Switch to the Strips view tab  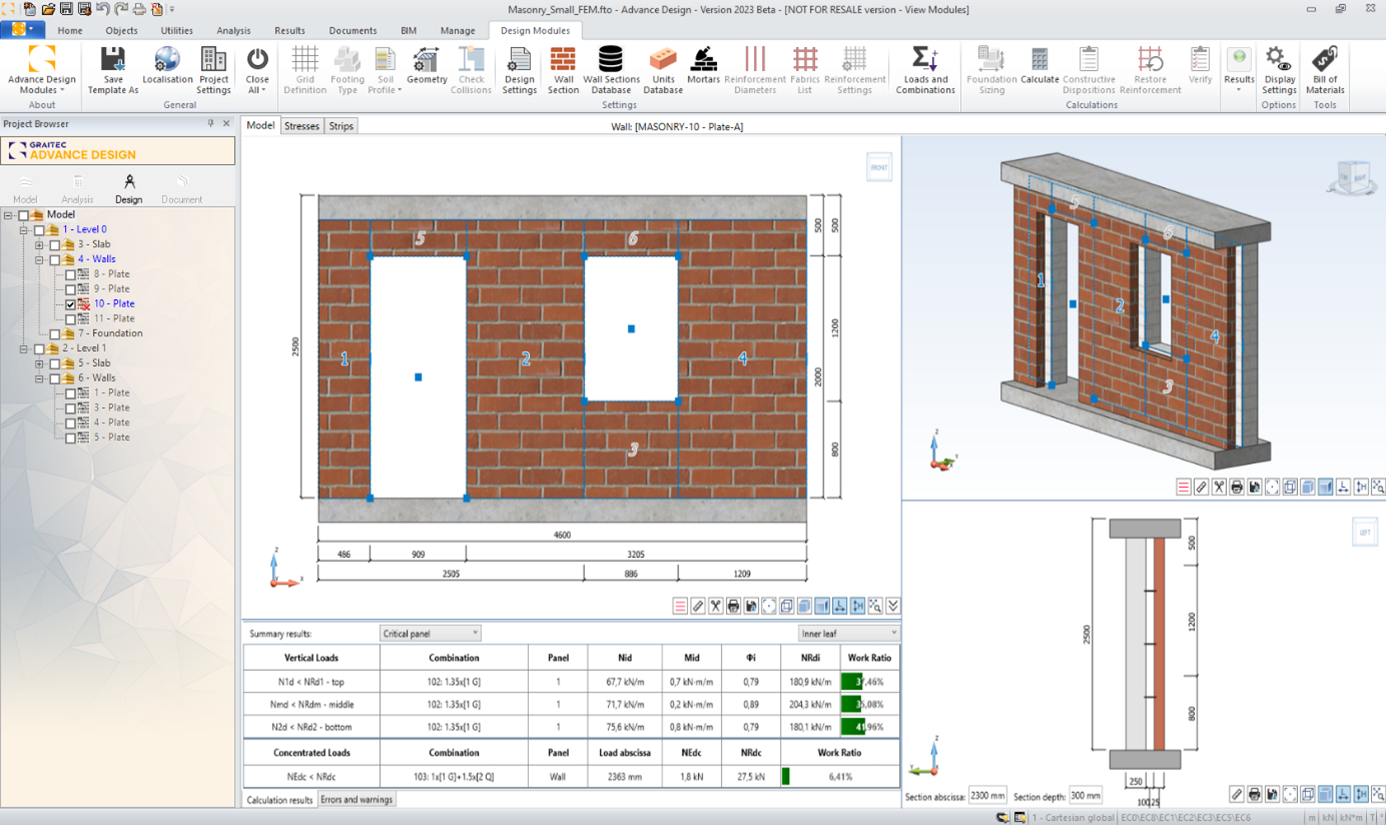pos(341,126)
